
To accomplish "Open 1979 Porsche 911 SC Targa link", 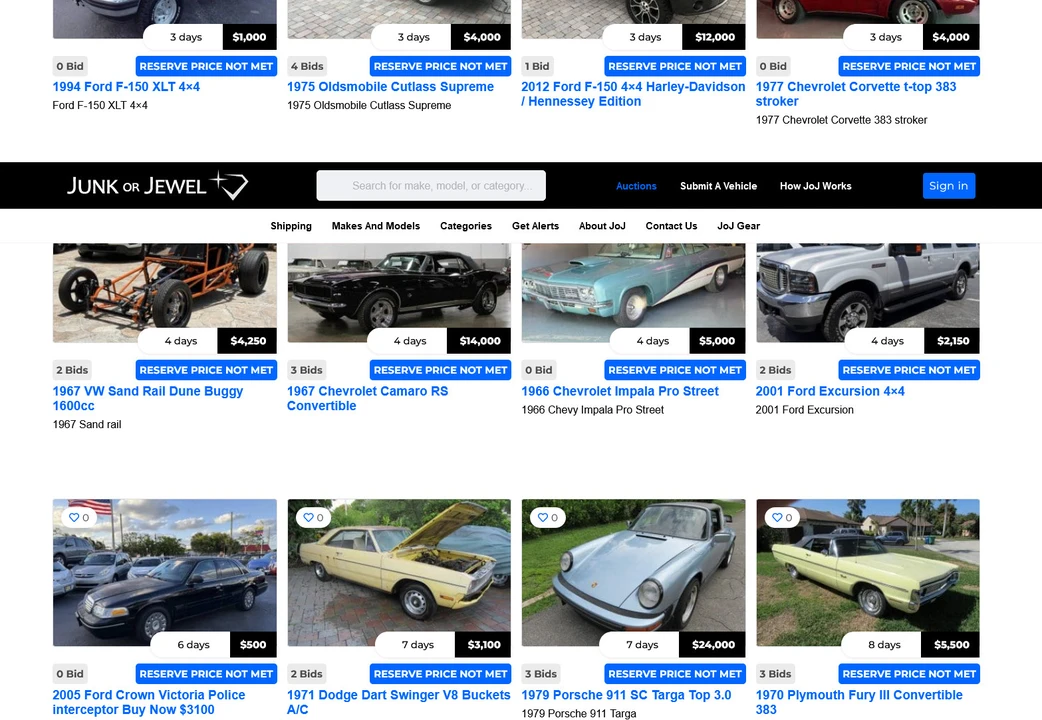I will point(626,695).
